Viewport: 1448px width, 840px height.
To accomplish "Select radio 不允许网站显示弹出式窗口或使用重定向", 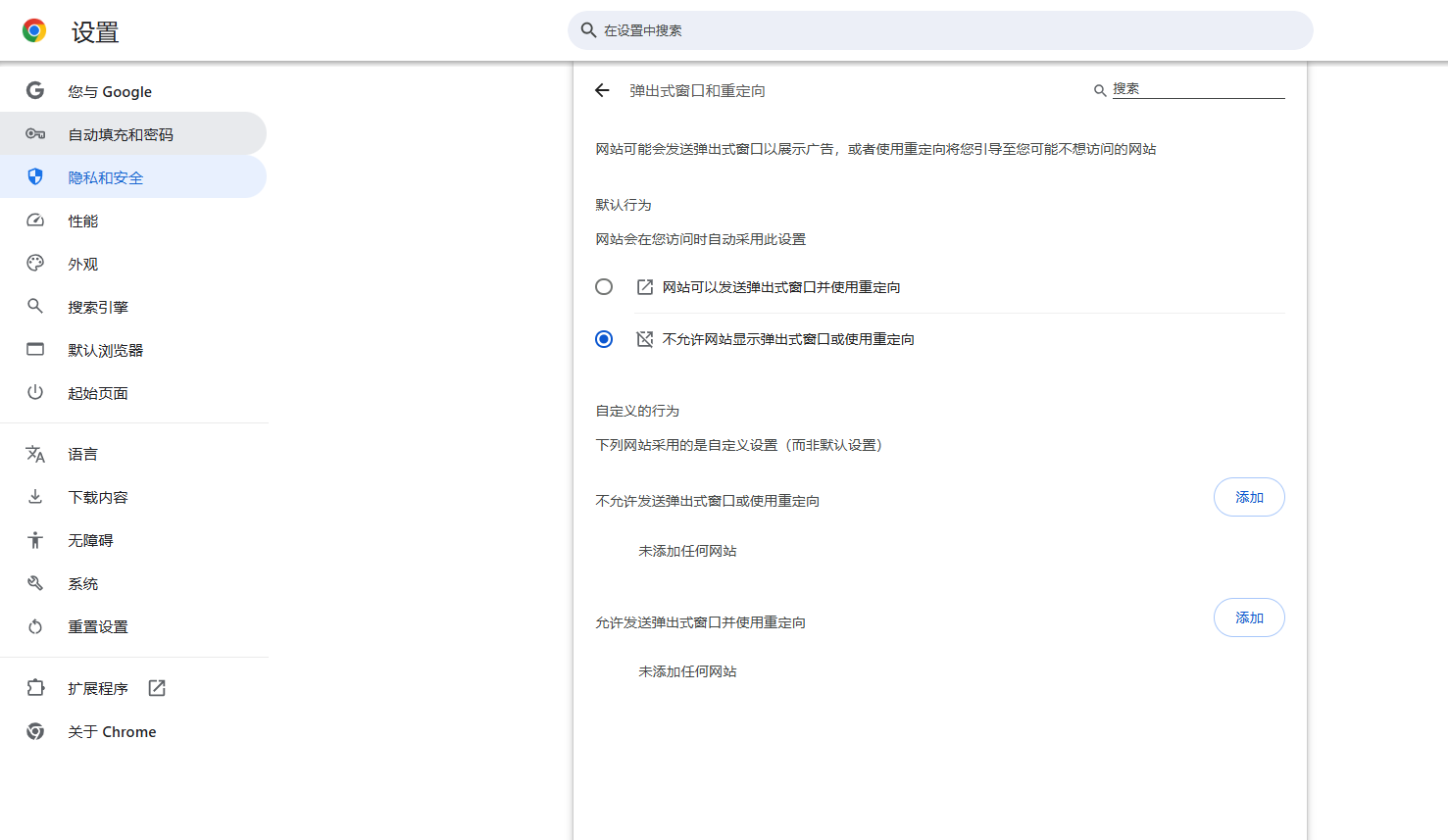I will tap(604, 339).
